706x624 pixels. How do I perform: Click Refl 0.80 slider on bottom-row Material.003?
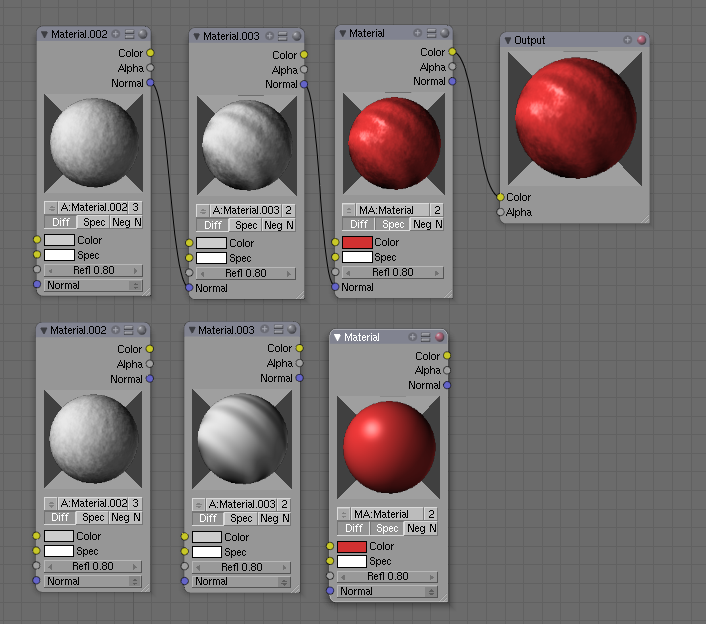pos(241,567)
